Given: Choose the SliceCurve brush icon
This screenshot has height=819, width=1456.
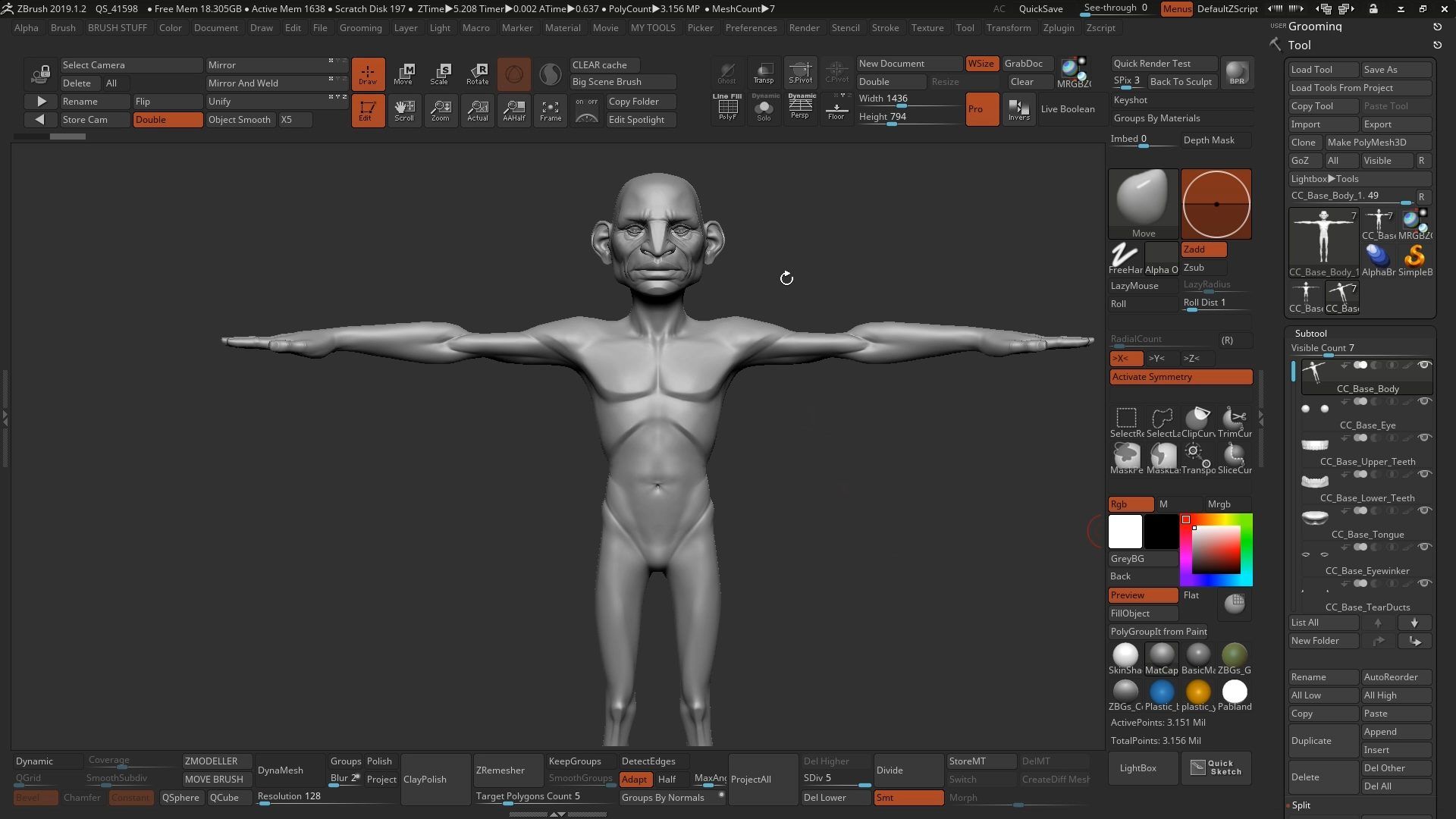Looking at the screenshot, I should [x=1235, y=460].
